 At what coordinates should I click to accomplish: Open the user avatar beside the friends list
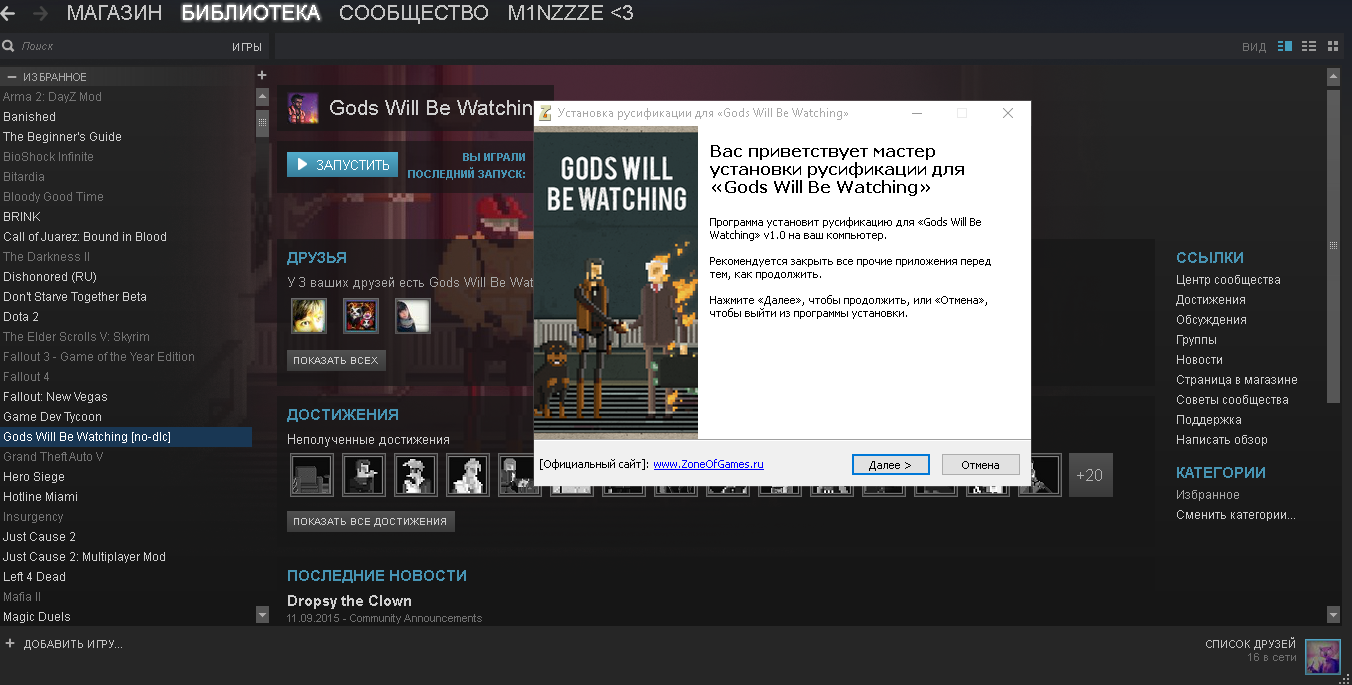tap(1323, 657)
